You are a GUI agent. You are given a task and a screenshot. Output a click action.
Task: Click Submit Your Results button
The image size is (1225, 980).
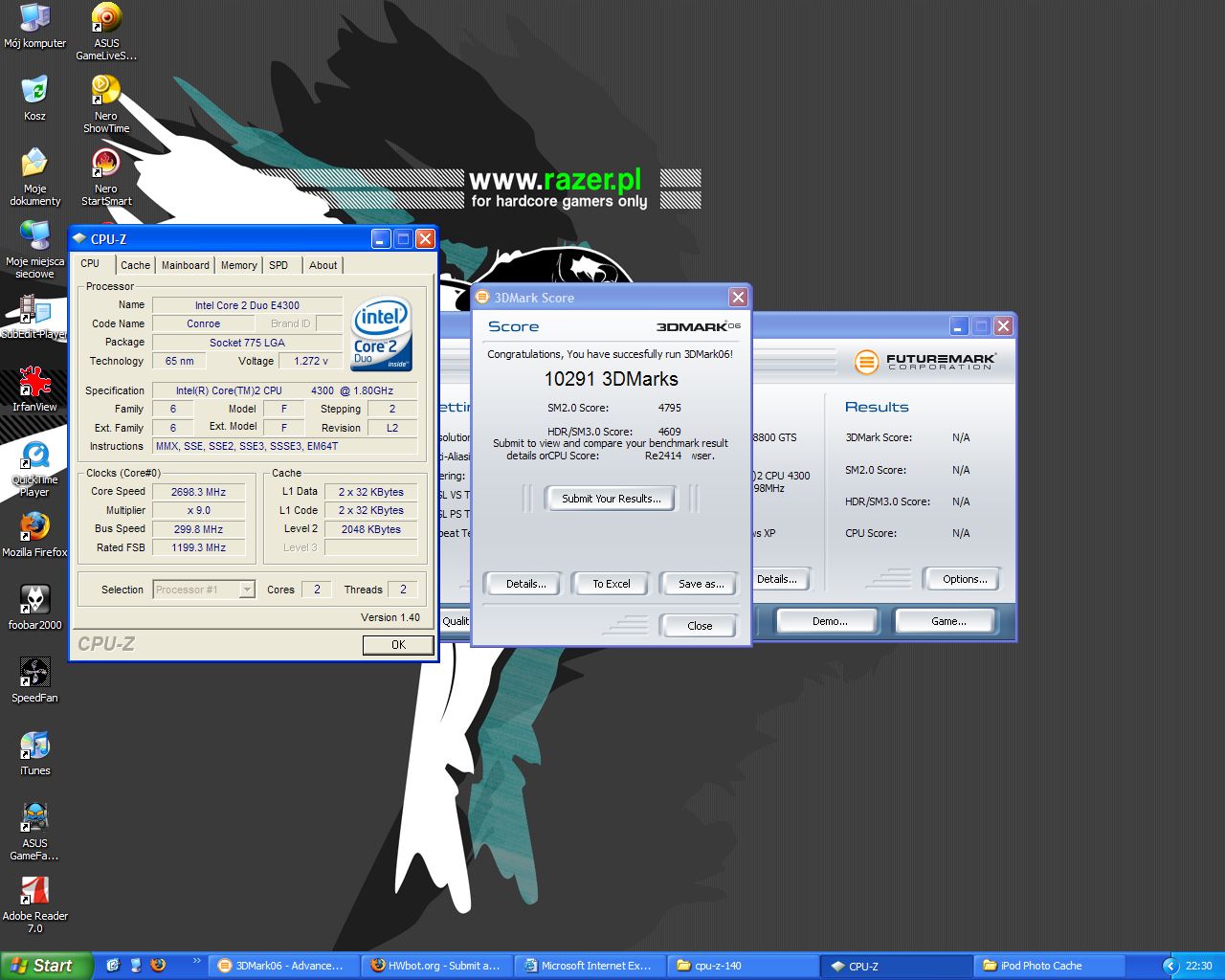(x=611, y=499)
